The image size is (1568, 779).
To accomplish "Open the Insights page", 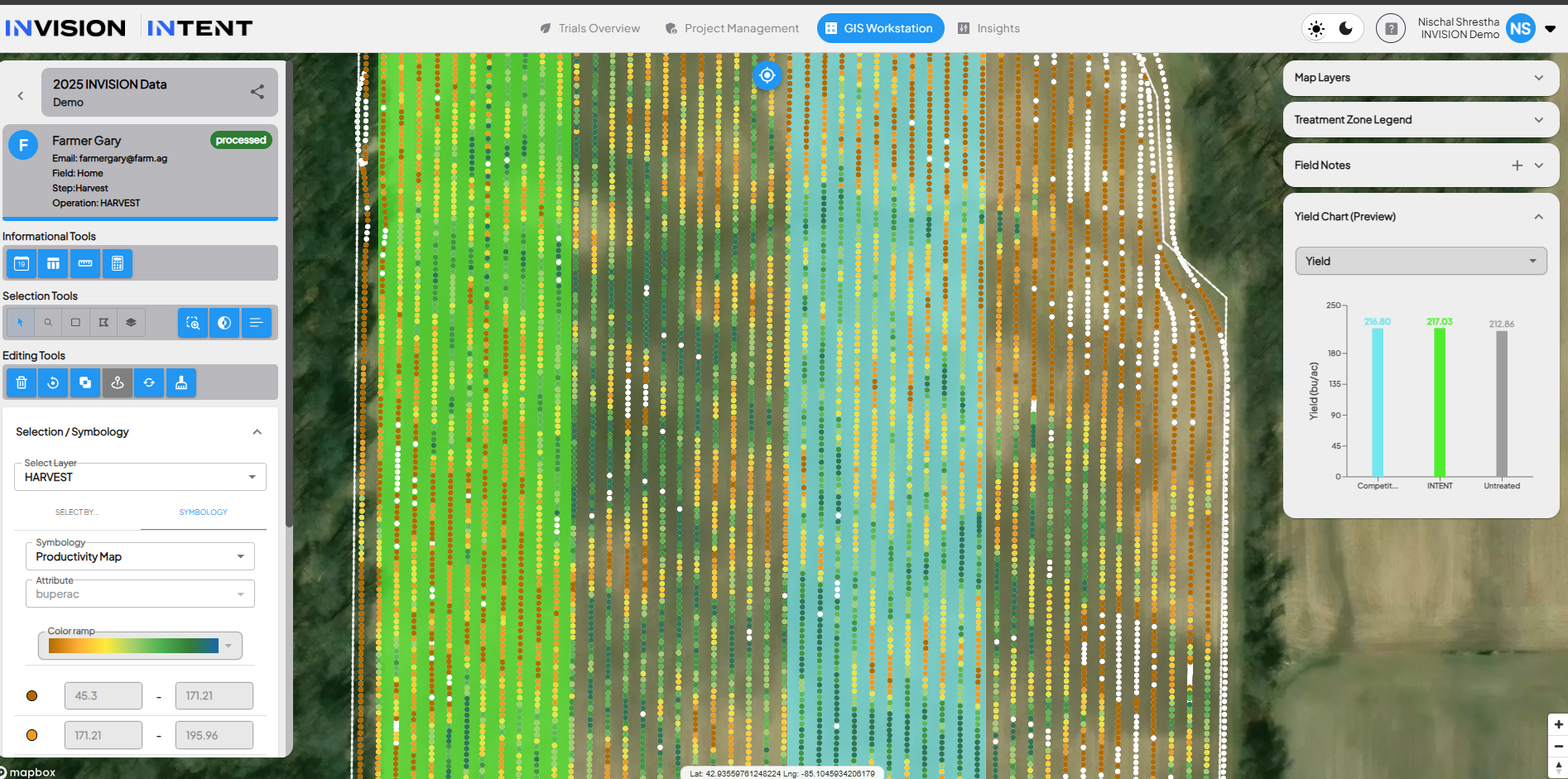I will click(x=989, y=28).
